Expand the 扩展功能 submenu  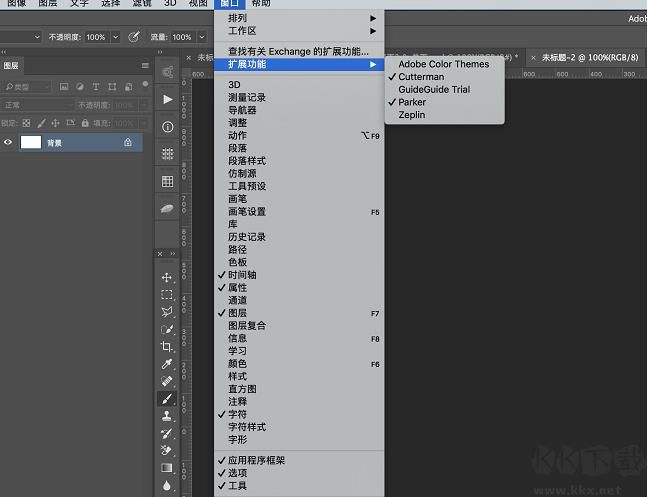point(299,64)
